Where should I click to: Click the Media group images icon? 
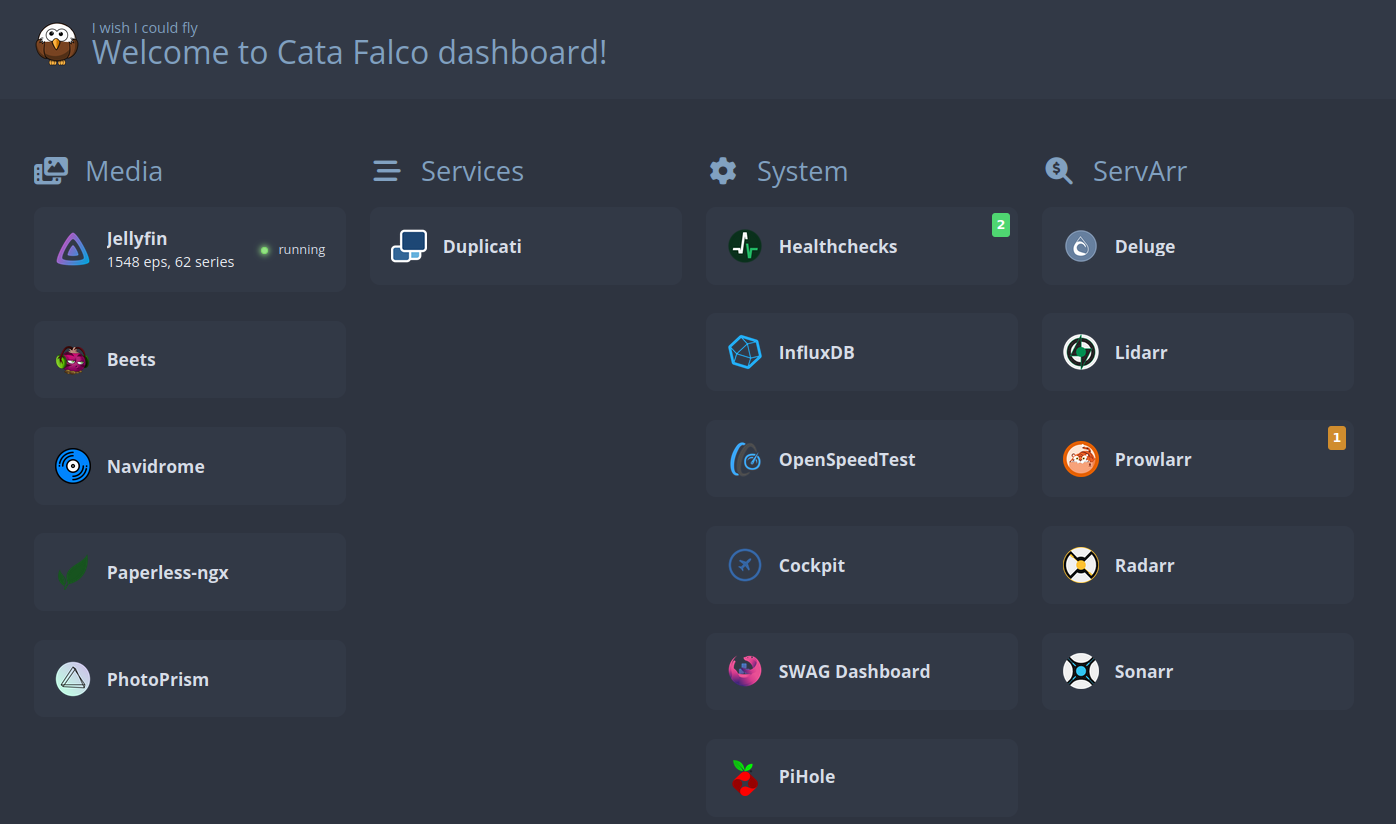[x=51, y=171]
